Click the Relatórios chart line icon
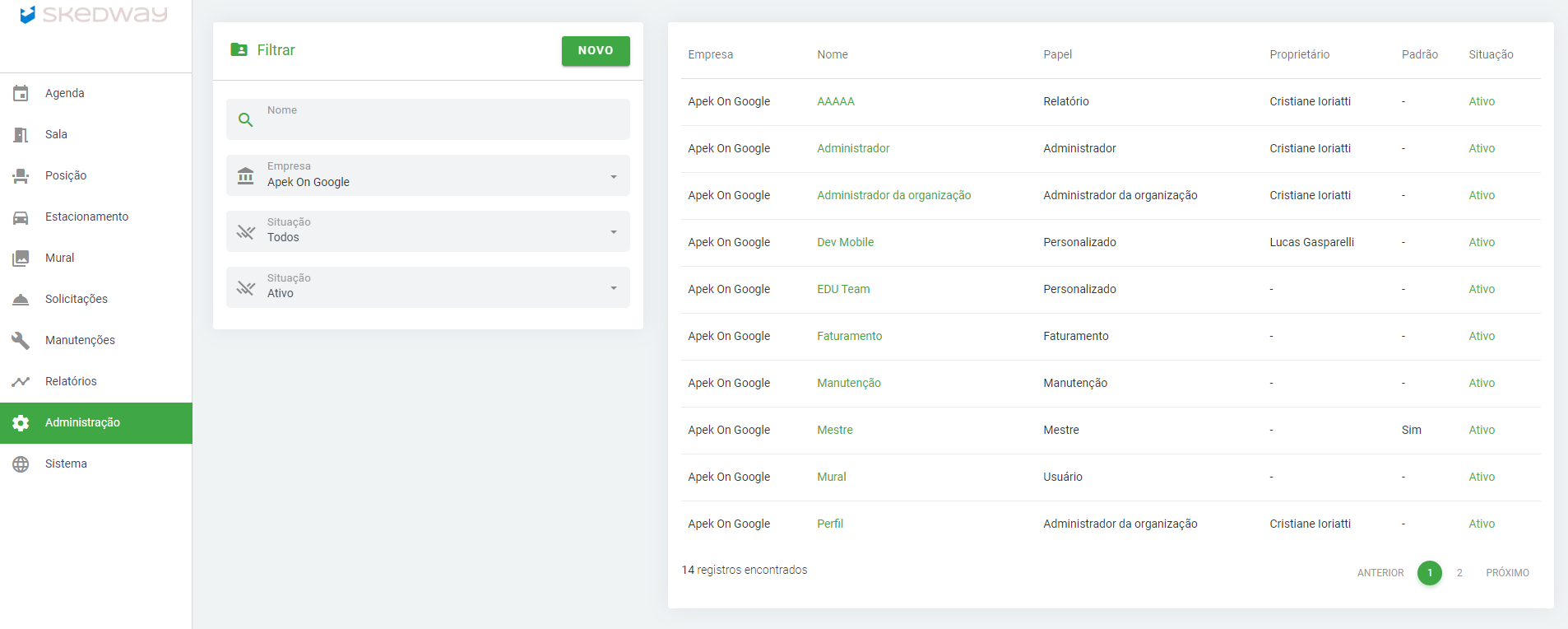The width and height of the screenshot is (1568, 629). [21, 382]
